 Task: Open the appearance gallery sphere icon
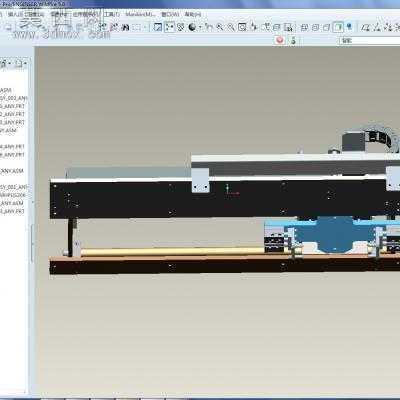pos(192,27)
